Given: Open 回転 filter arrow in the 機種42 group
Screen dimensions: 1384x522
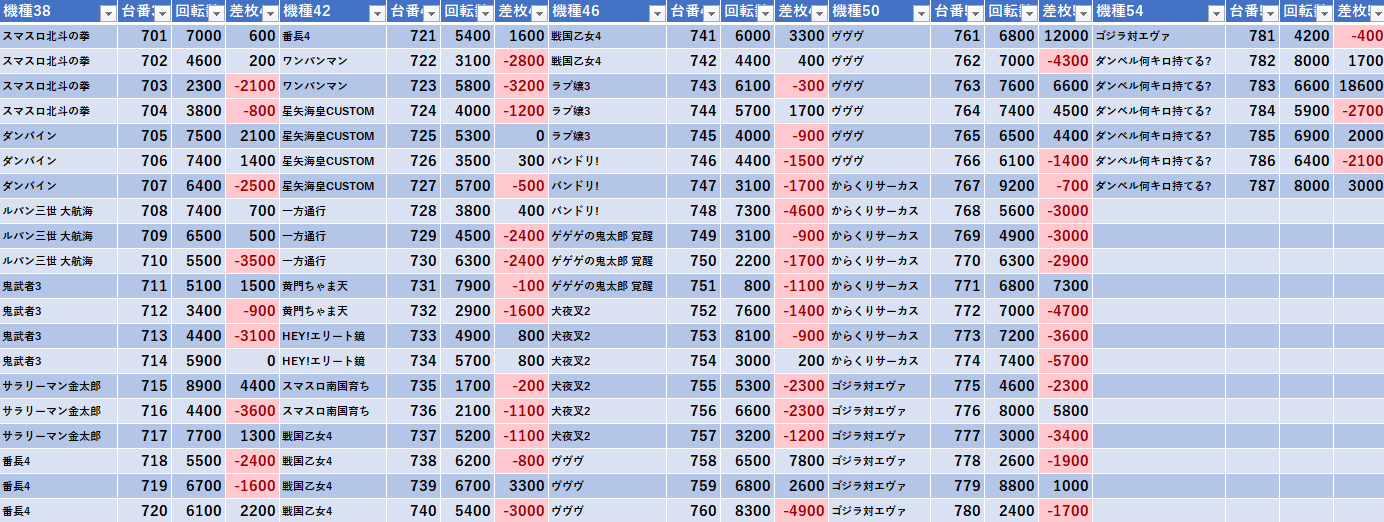Looking at the screenshot, I should [x=484, y=13].
